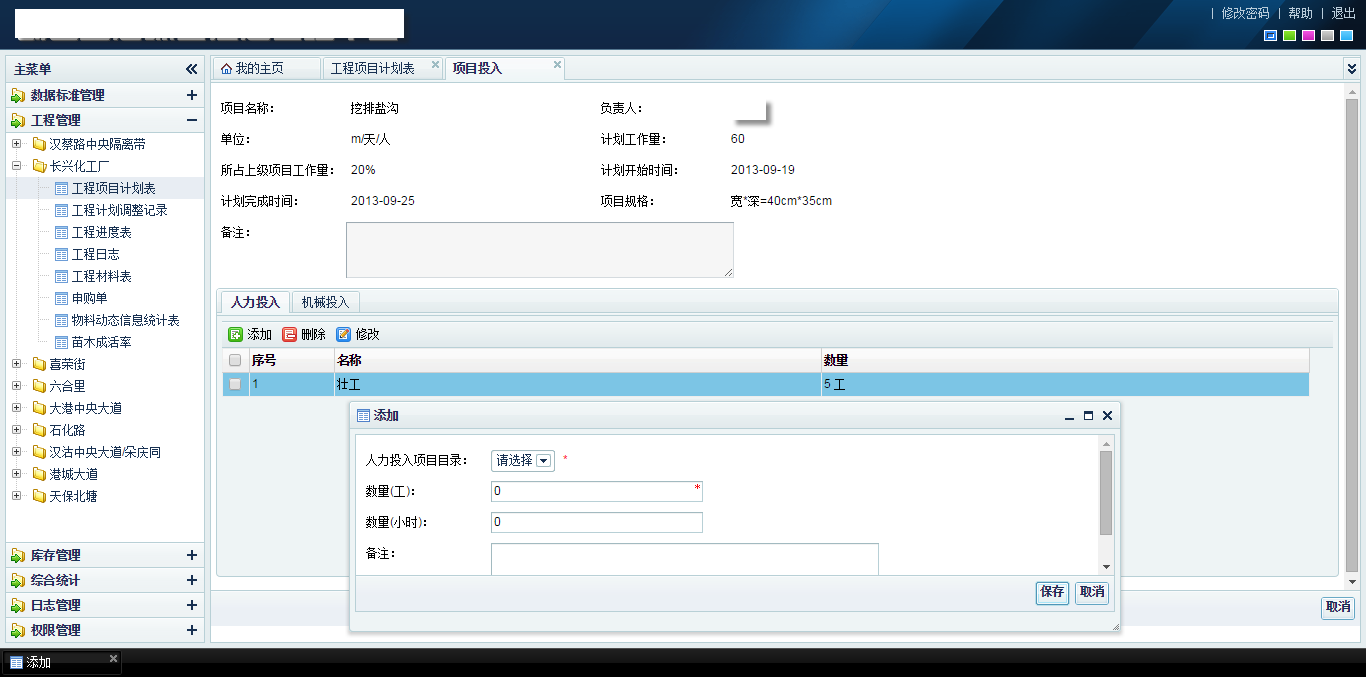1366x677 pixels.
Task: Close the 工程项目计划表 tab
Action: click(x=435, y=65)
